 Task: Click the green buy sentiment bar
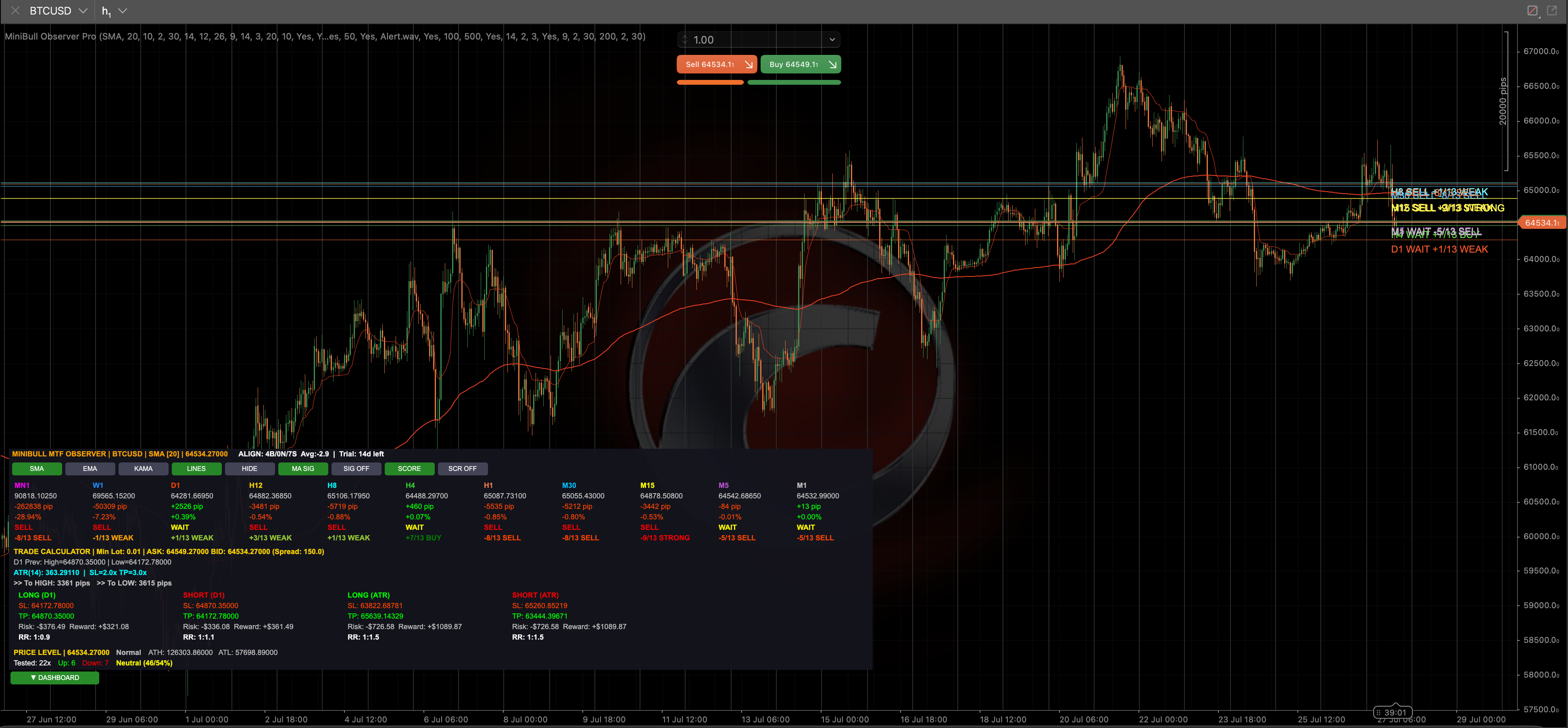click(794, 82)
